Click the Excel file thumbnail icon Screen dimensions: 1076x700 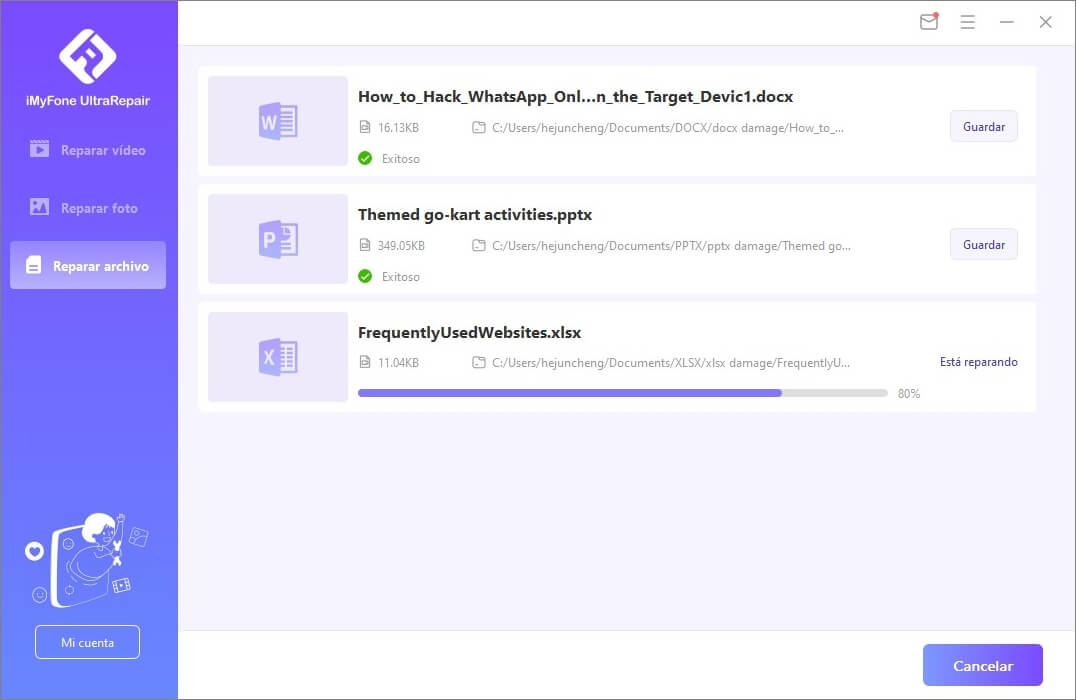(278, 357)
